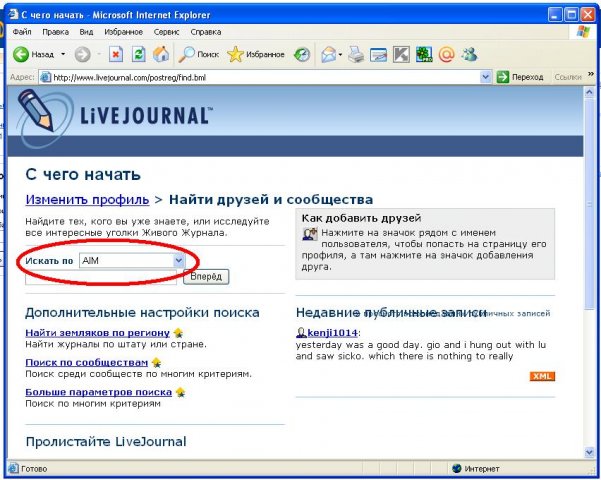Go to the Home page icon
This screenshot has width=601, height=480.
click(x=160, y=54)
